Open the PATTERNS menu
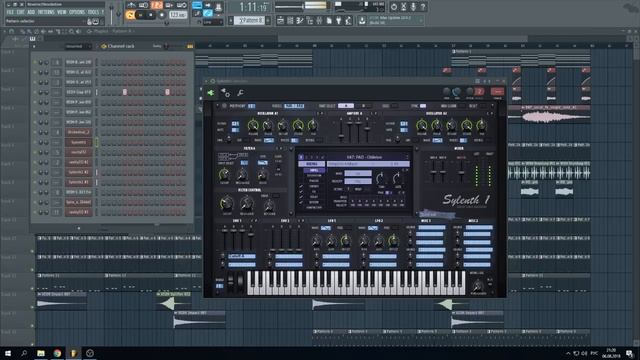This screenshot has height=360, width=640. click(46, 13)
